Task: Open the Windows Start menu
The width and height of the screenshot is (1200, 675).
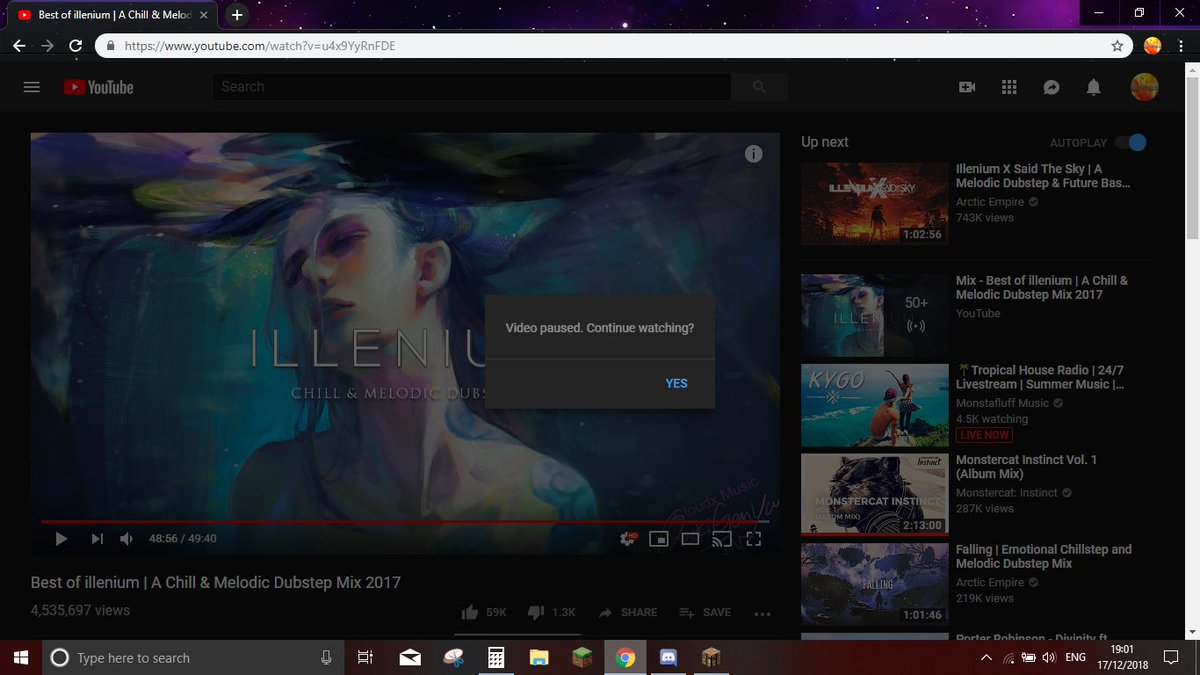Action: click(20, 658)
